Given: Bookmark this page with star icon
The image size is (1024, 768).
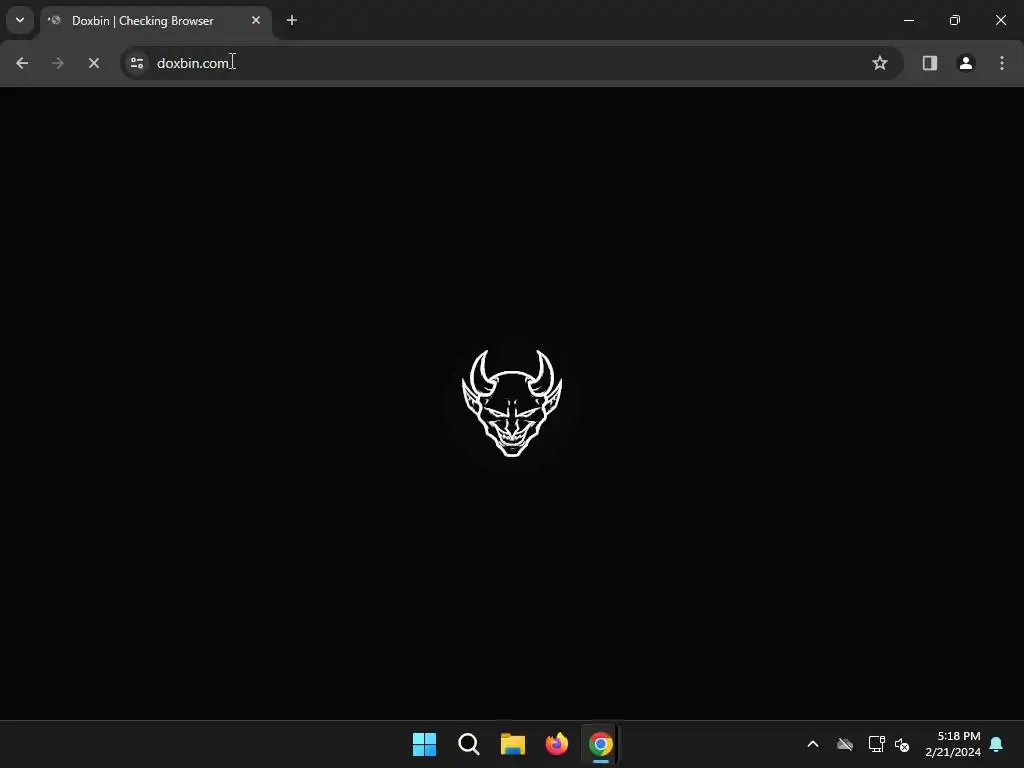Looking at the screenshot, I should pos(880,63).
